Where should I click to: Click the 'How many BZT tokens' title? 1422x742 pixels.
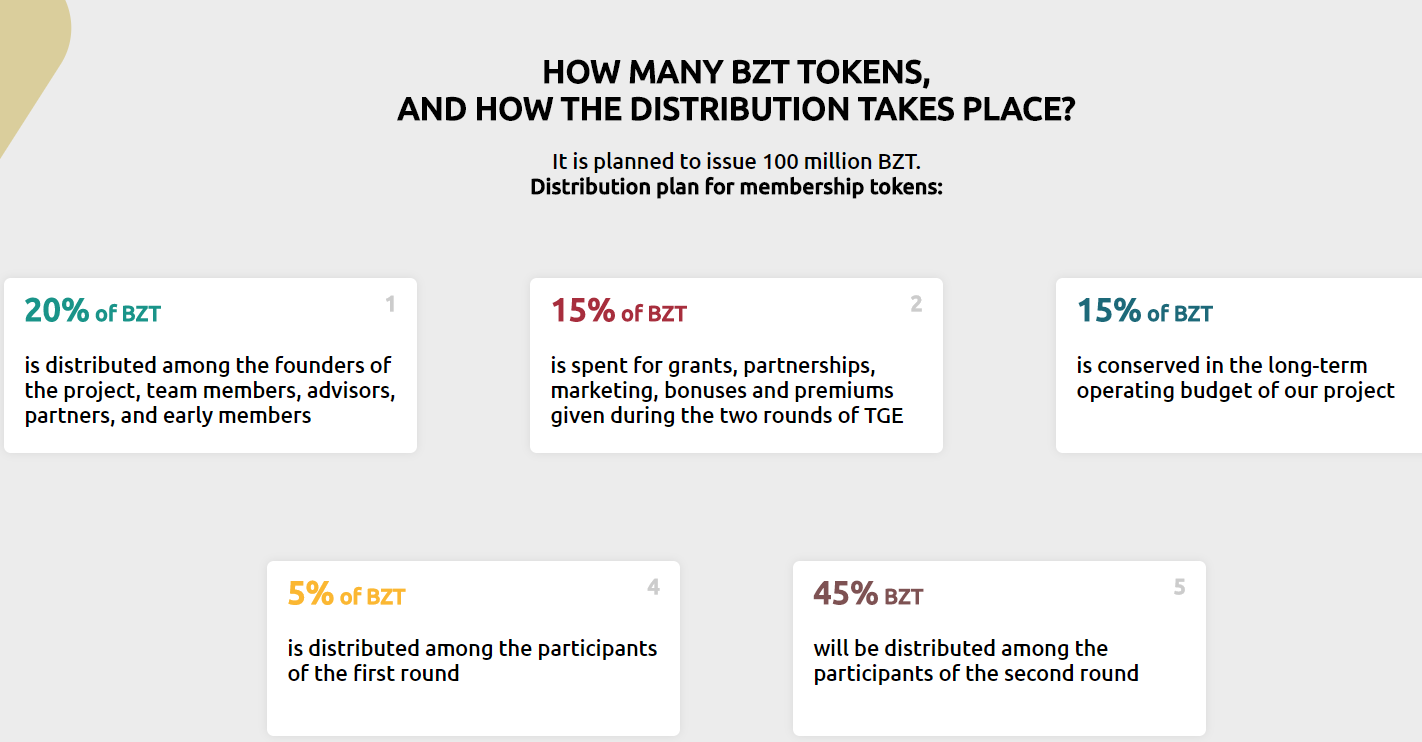[x=737, y=72]
